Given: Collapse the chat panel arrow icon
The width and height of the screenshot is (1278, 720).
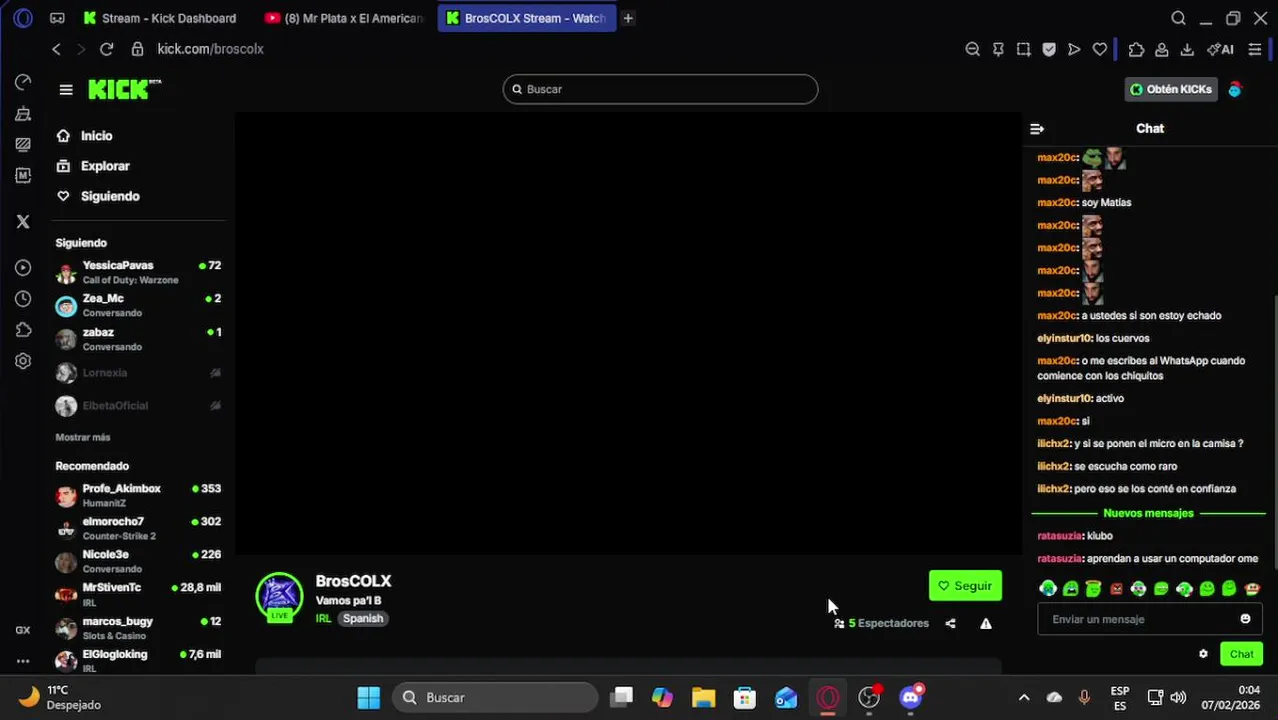Looking at the screenshot, I should (1037, 129).
